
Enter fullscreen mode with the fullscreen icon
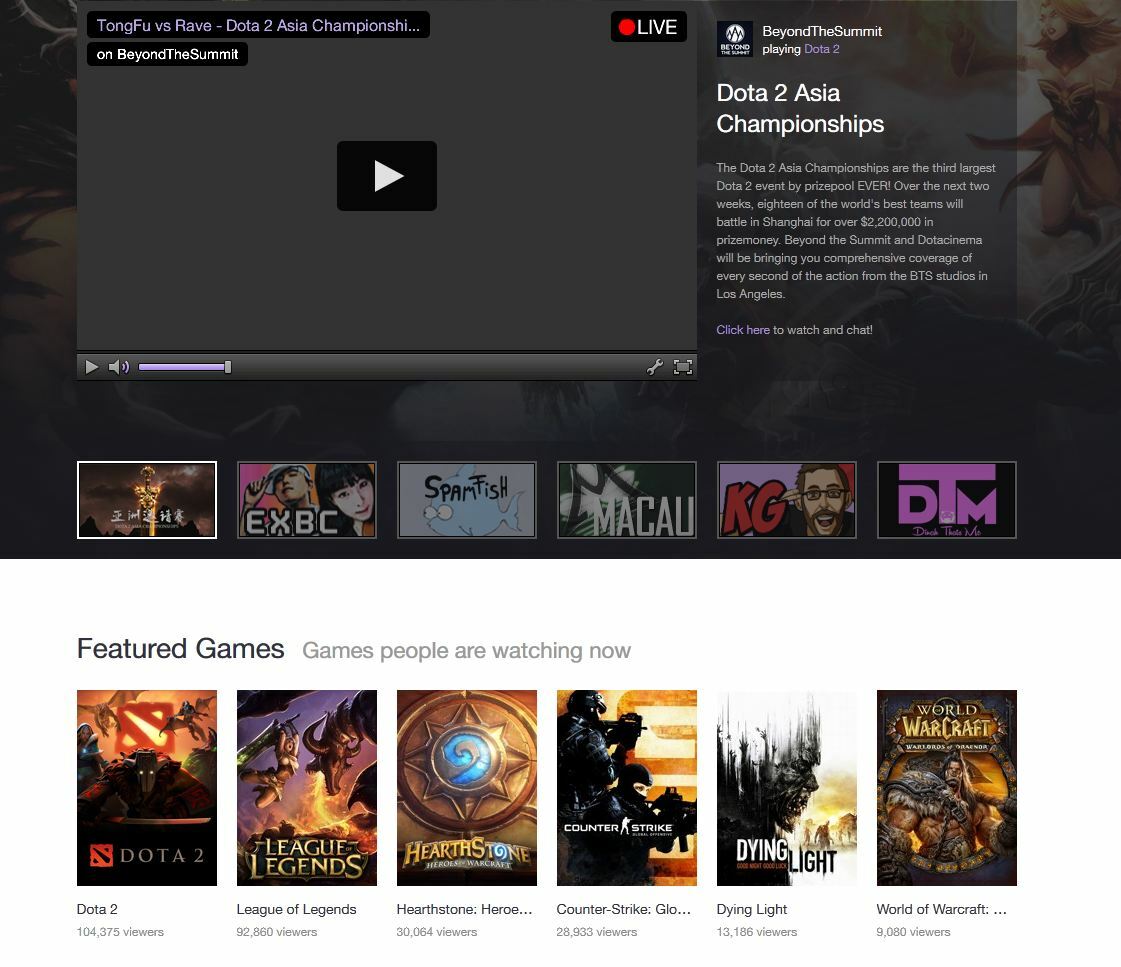(683, 367)
